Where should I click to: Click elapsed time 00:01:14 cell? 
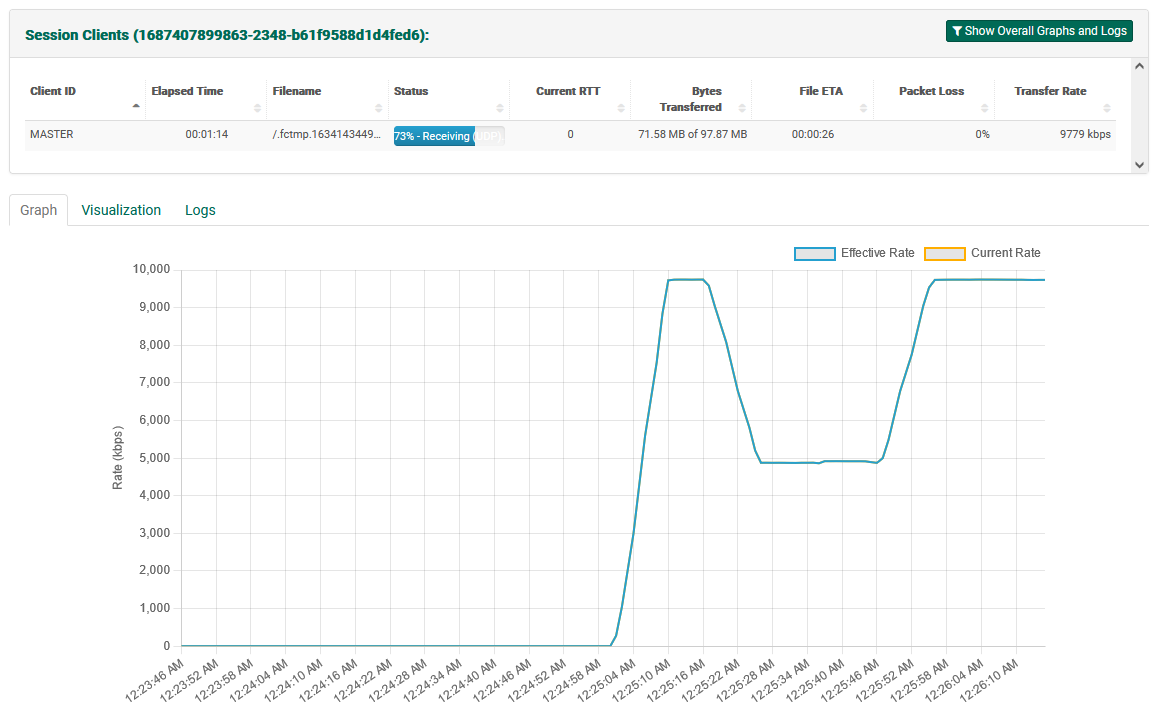tap(206, 135)
